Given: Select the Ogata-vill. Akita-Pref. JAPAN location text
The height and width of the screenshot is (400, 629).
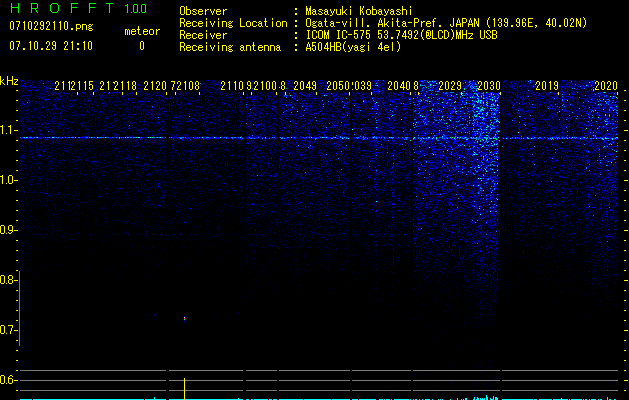Looking at the screenshot, I should pyautogui.click(x=446, y=23).
